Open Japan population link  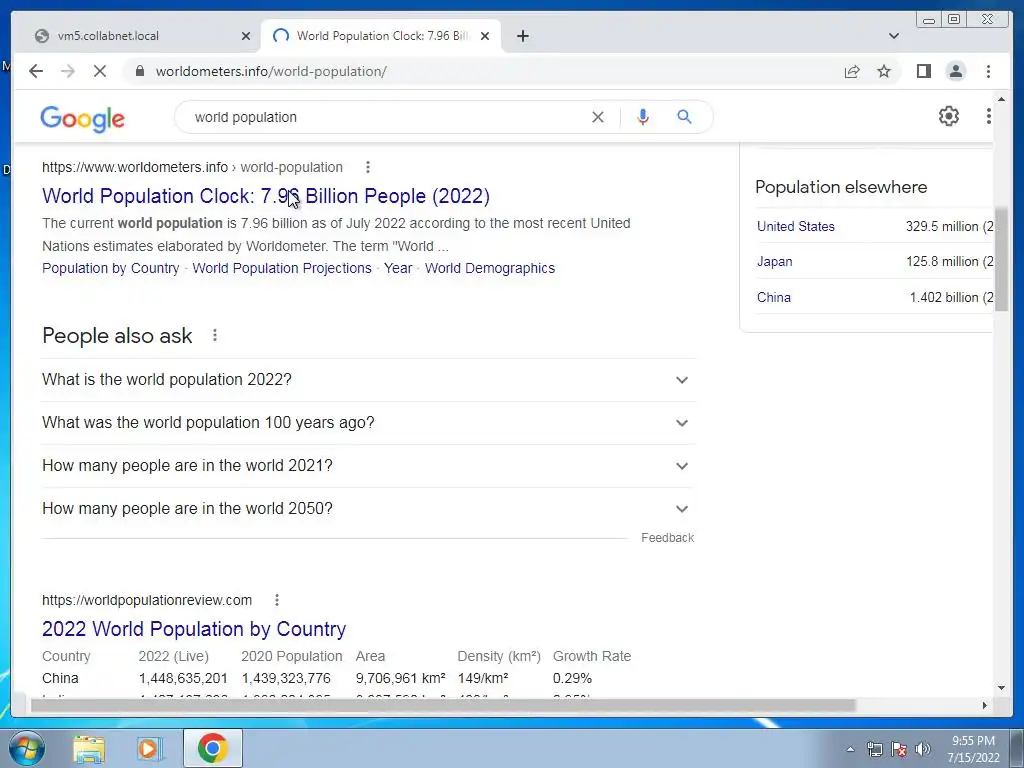[x=775, y=261]
